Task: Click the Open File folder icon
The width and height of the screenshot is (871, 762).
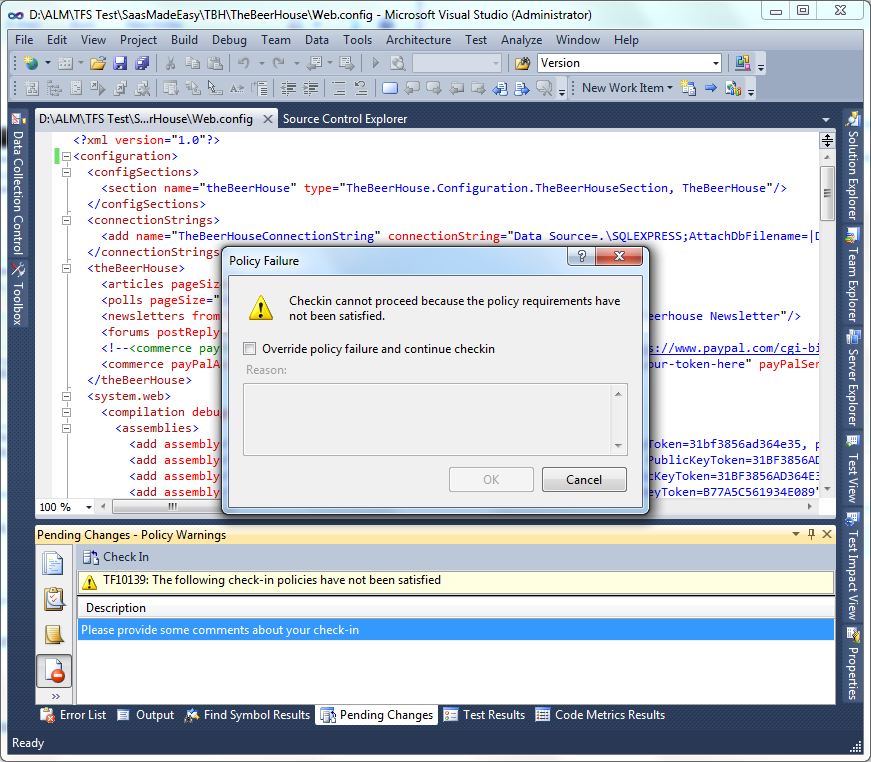Action: tap(98, 63)
